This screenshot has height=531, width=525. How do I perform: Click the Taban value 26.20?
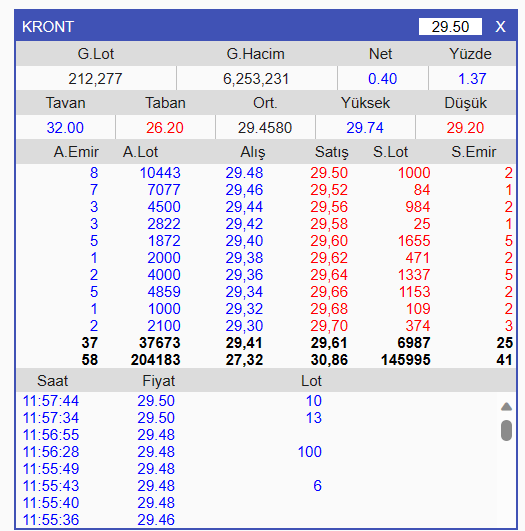click(x=165, y=128)
